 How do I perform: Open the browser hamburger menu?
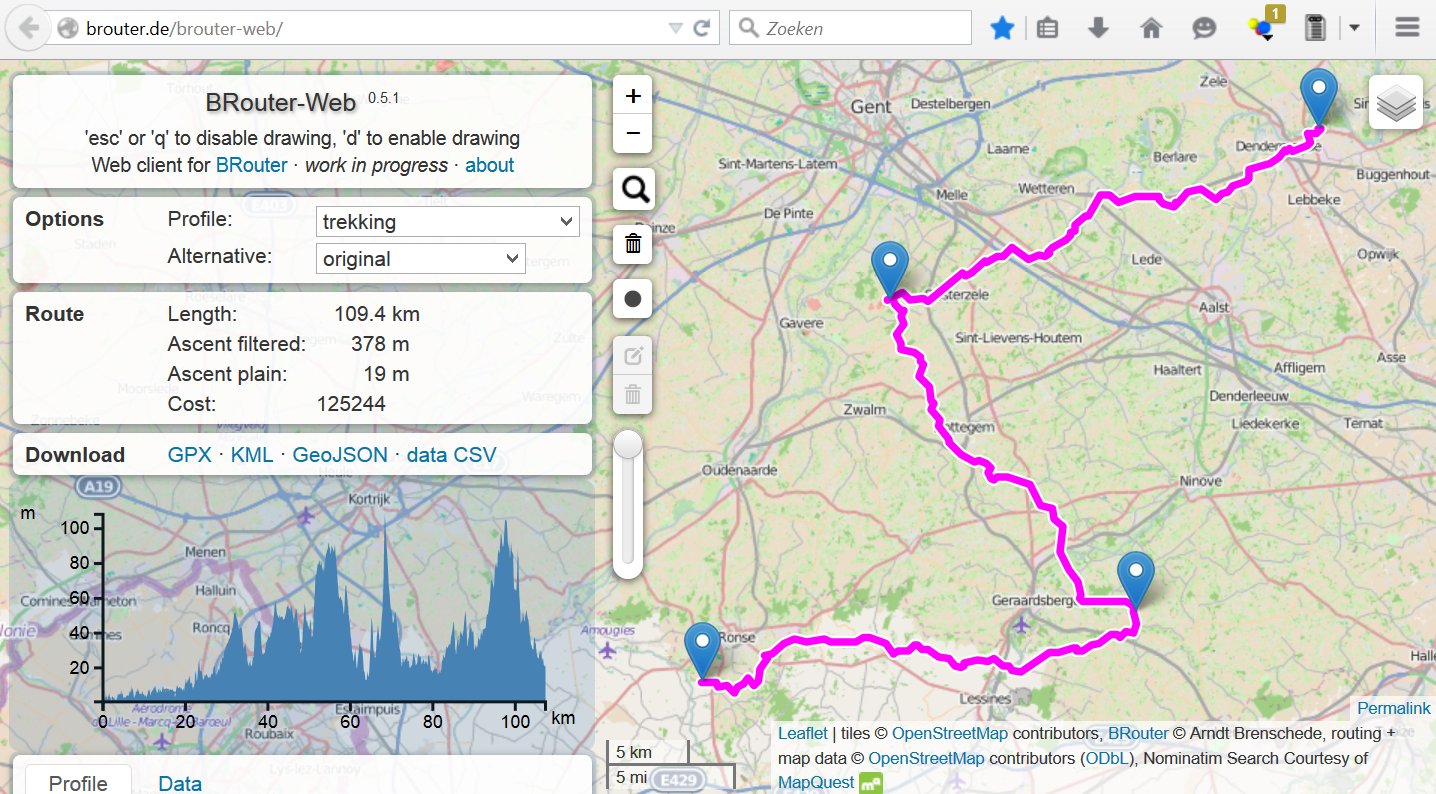[1407, 28]
